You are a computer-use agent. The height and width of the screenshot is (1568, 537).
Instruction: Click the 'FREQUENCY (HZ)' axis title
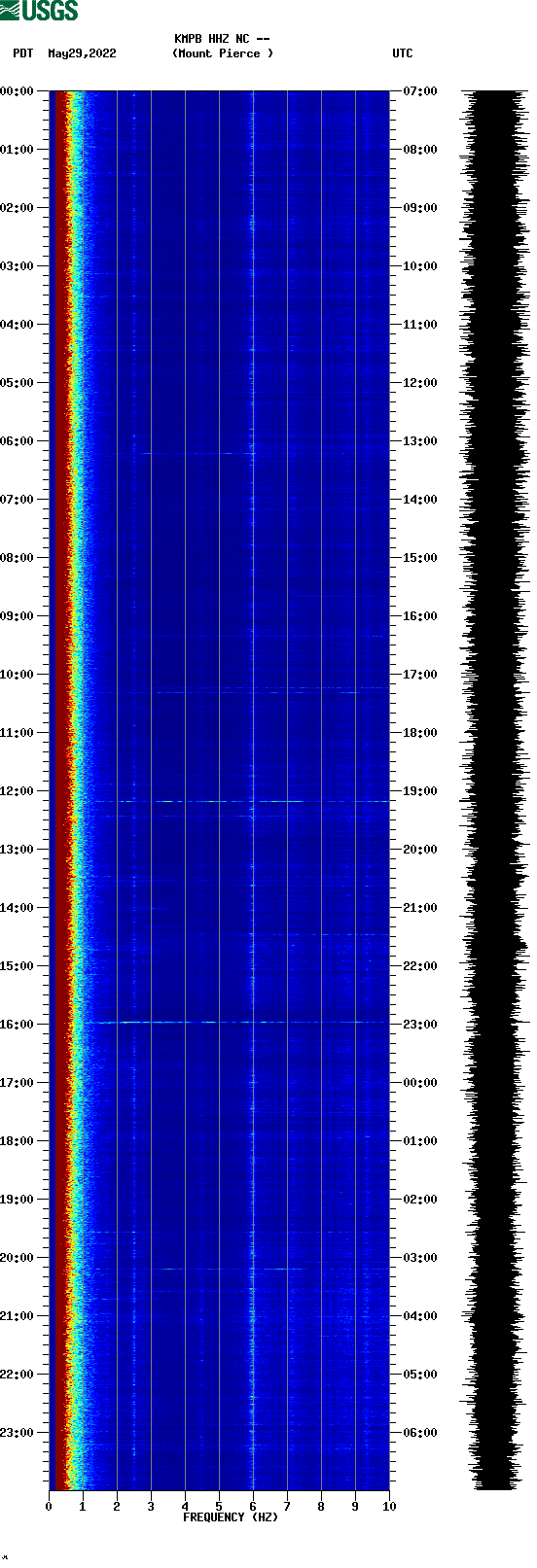coord(231,1517)
